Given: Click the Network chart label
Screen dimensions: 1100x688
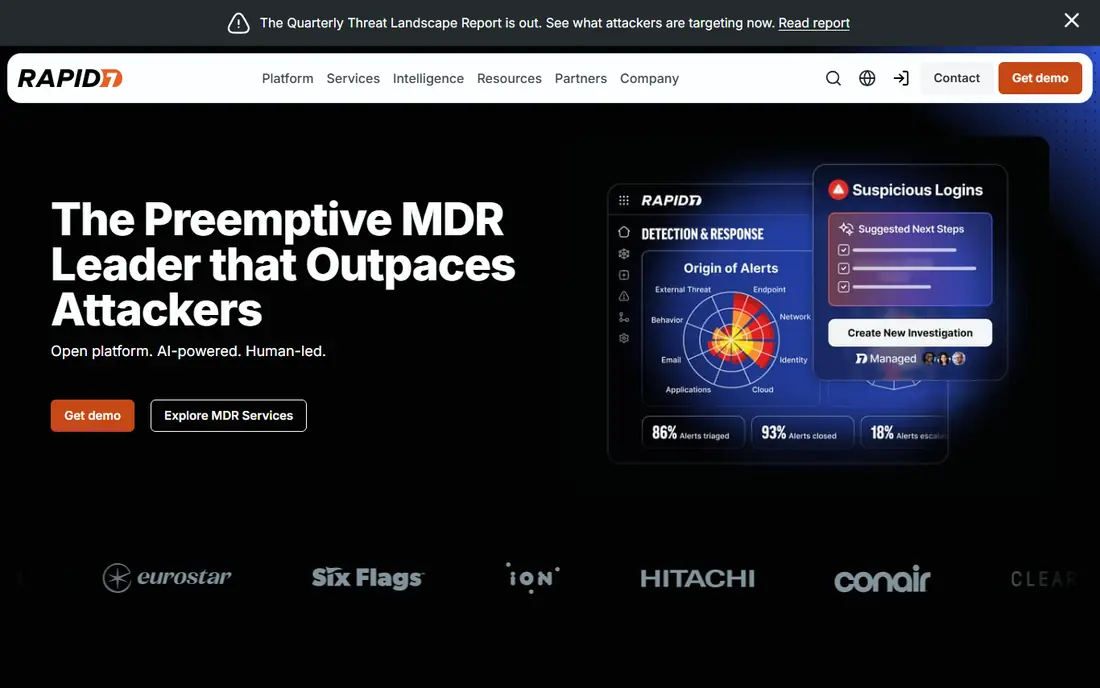Looking at the screenshot, I should 795,316.
